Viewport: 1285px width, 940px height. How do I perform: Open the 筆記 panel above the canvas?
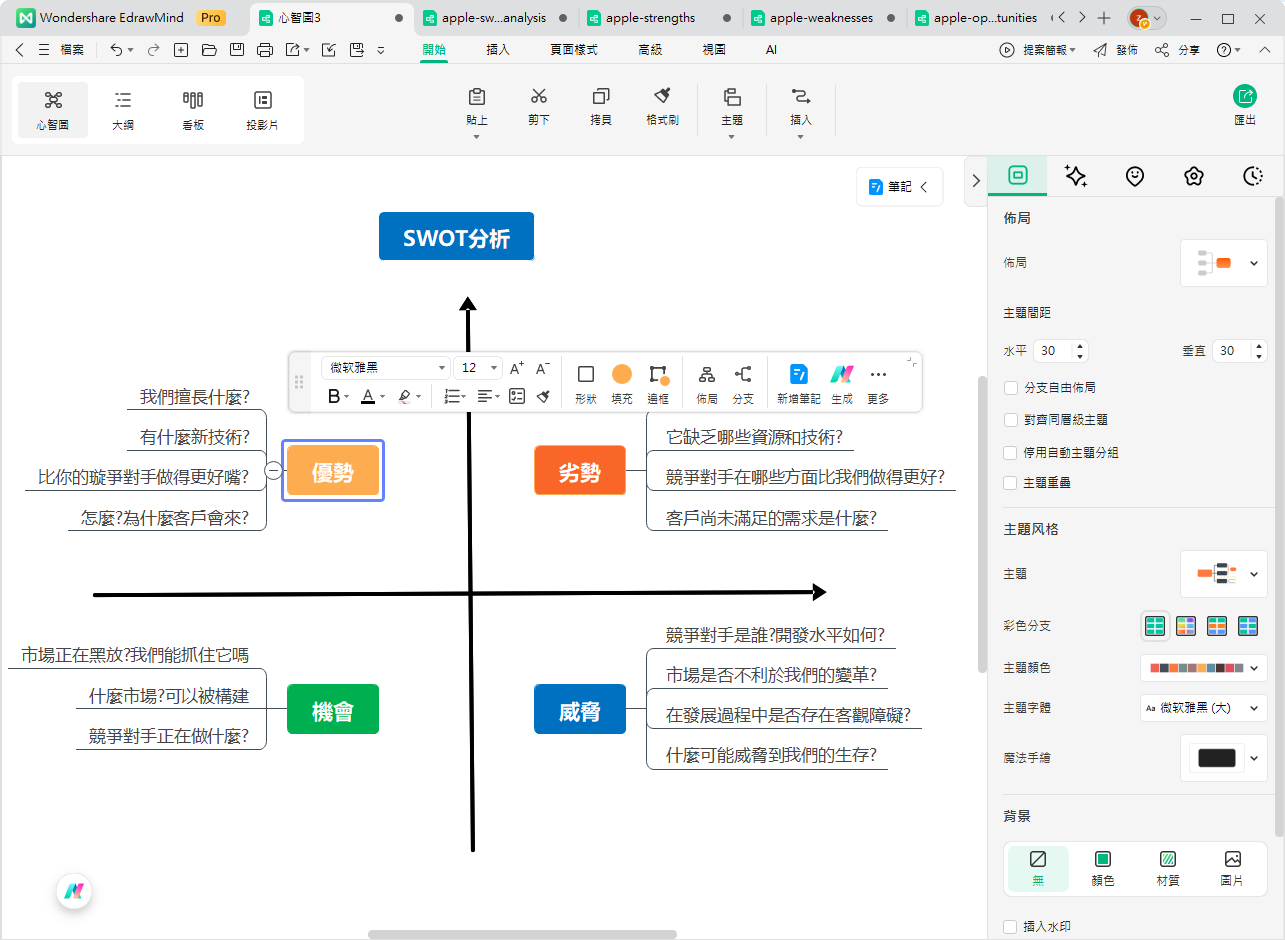pyautogui.click(x=898, y=186)
